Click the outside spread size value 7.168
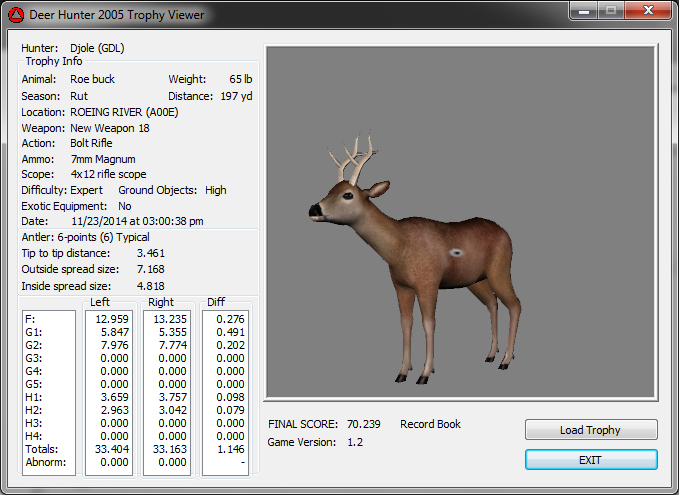Viewport: 679px width, 495px height. (x=150, y=269)
